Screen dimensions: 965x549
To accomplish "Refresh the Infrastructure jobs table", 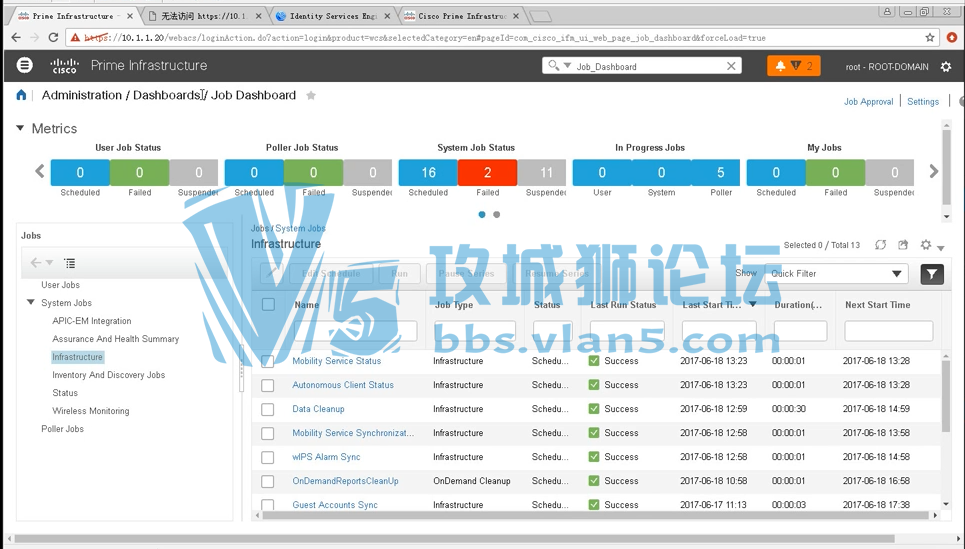I will pos(881,245).
